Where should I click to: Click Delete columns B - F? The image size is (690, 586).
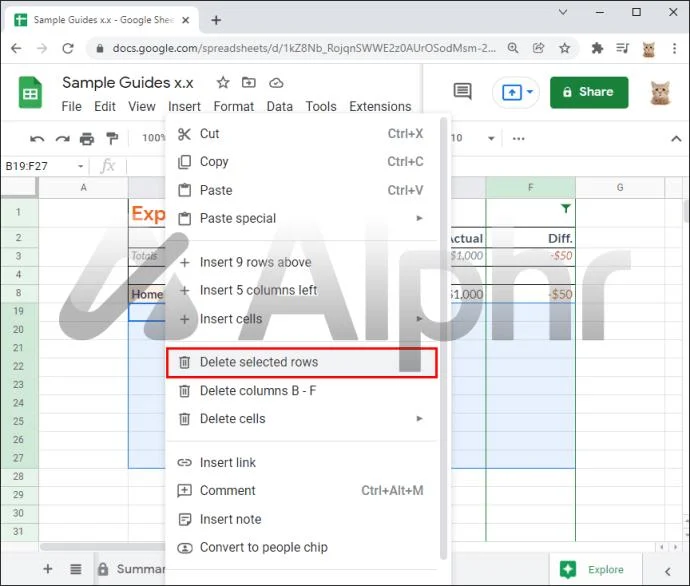click(301, 391)
